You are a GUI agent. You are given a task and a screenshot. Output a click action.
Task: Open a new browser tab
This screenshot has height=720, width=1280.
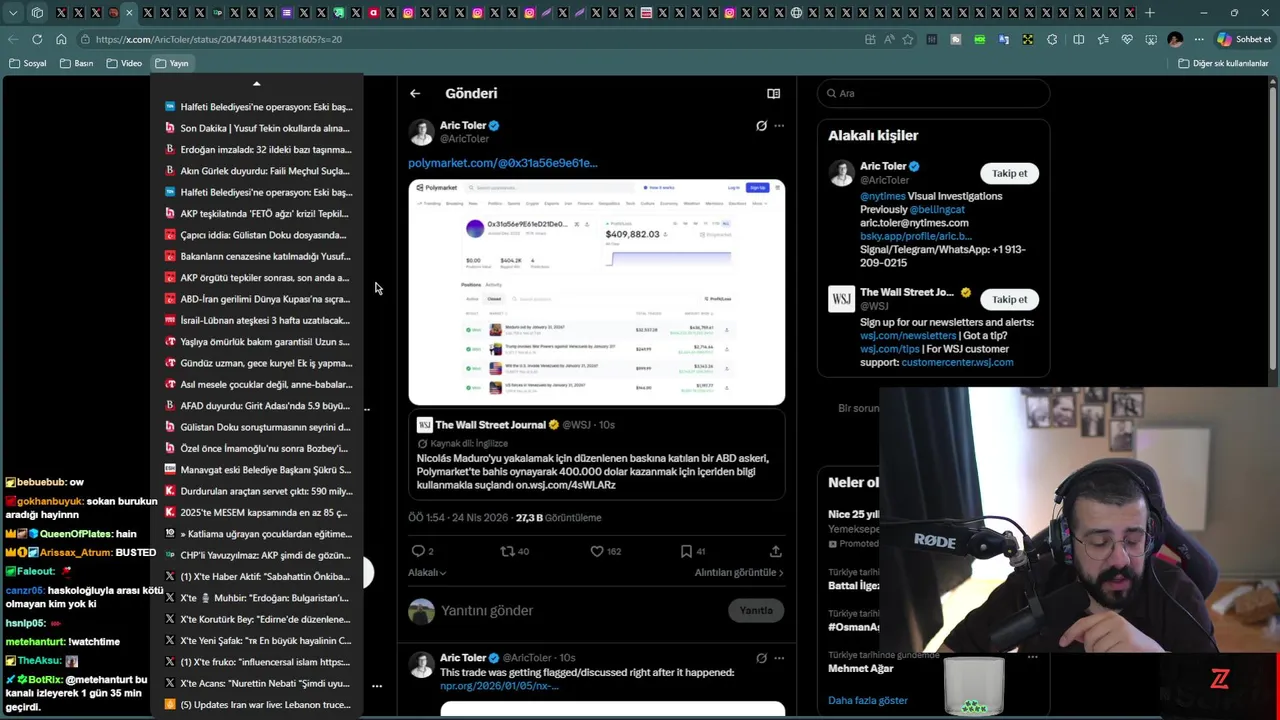1150,13
